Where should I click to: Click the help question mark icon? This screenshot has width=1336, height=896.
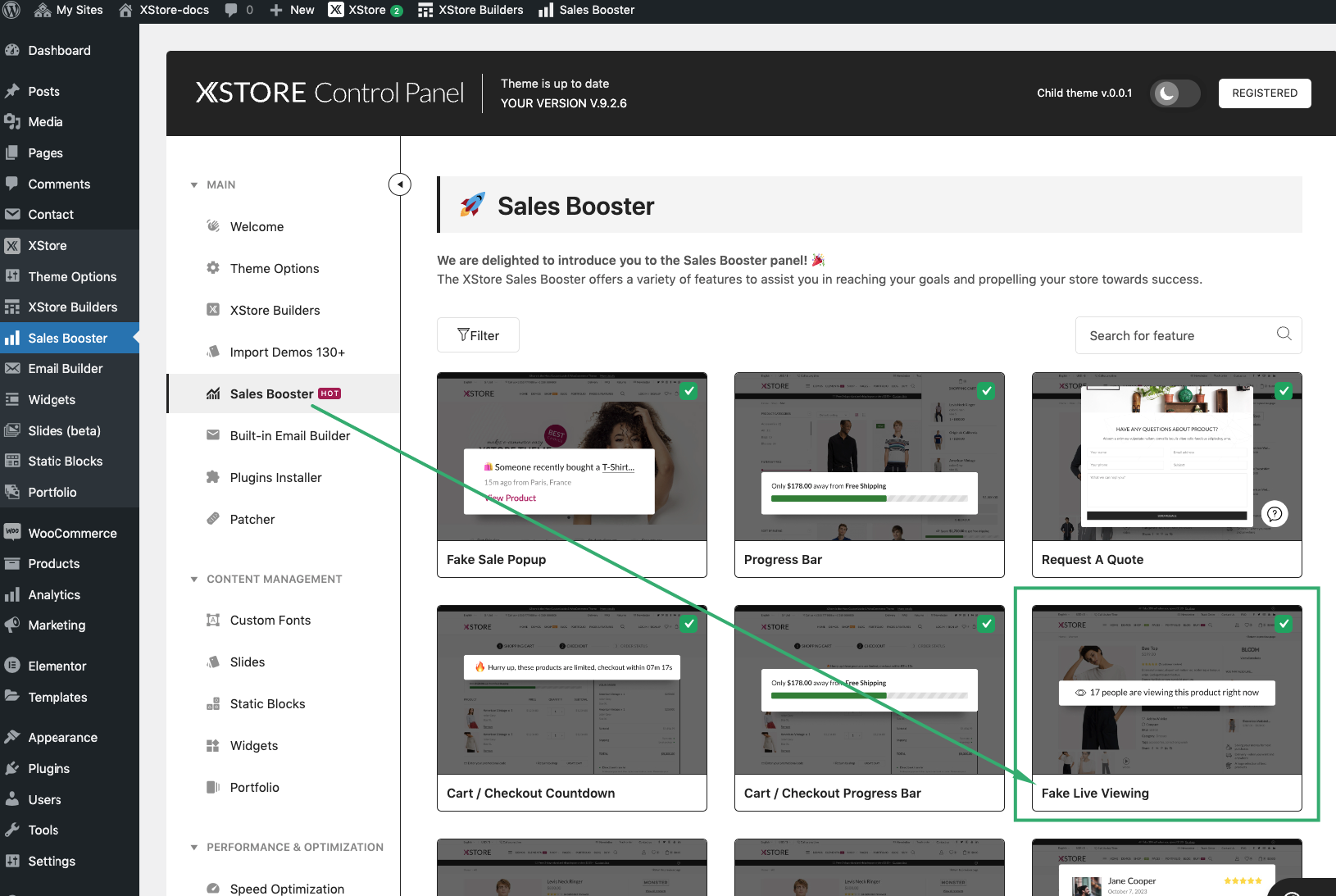tap(1275, 514)
